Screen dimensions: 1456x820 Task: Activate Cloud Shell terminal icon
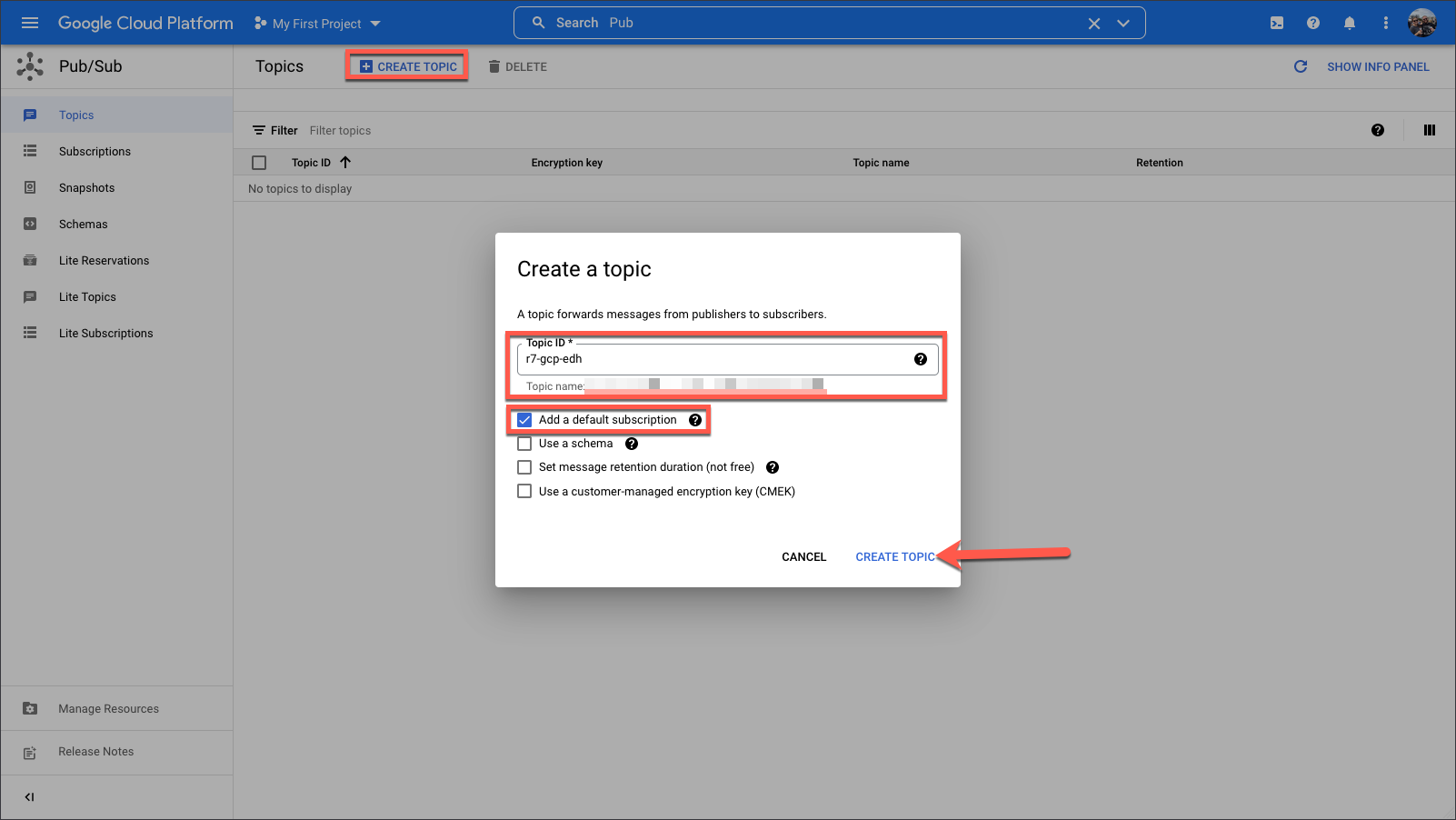pyautogui.click(x=1277, y=23)
